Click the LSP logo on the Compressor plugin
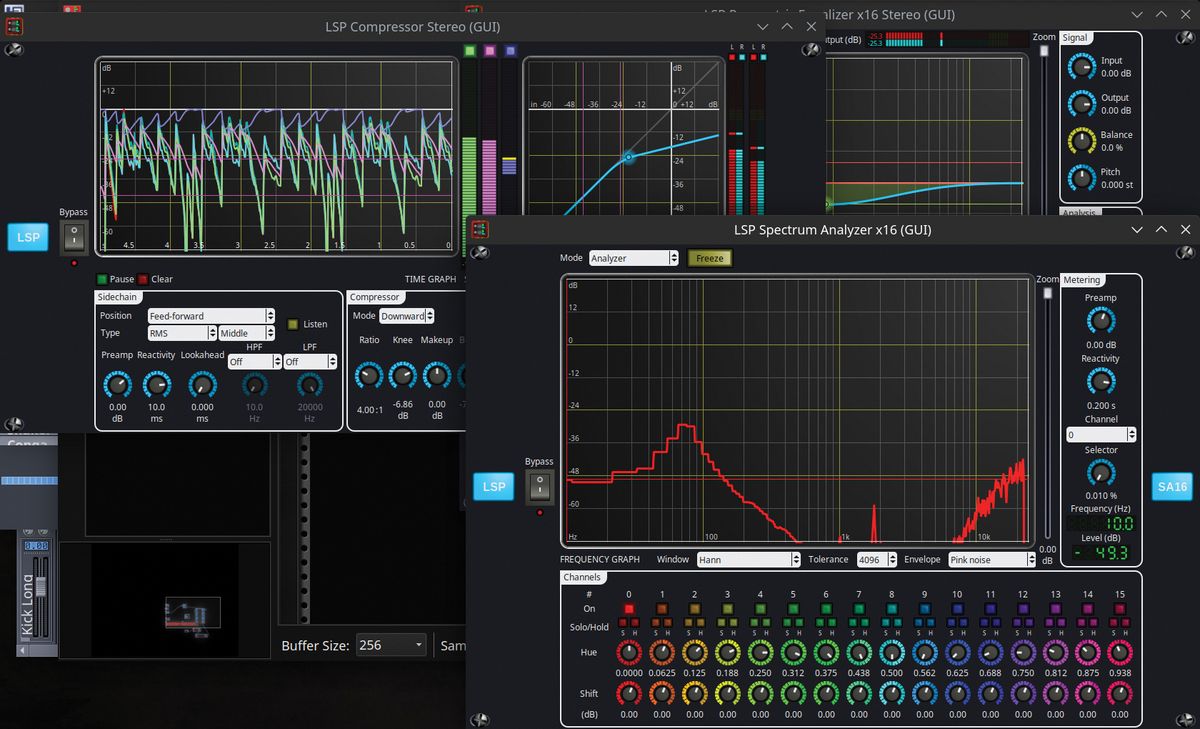Screen dimensions: 1200x729 click(x=27, y=237)
